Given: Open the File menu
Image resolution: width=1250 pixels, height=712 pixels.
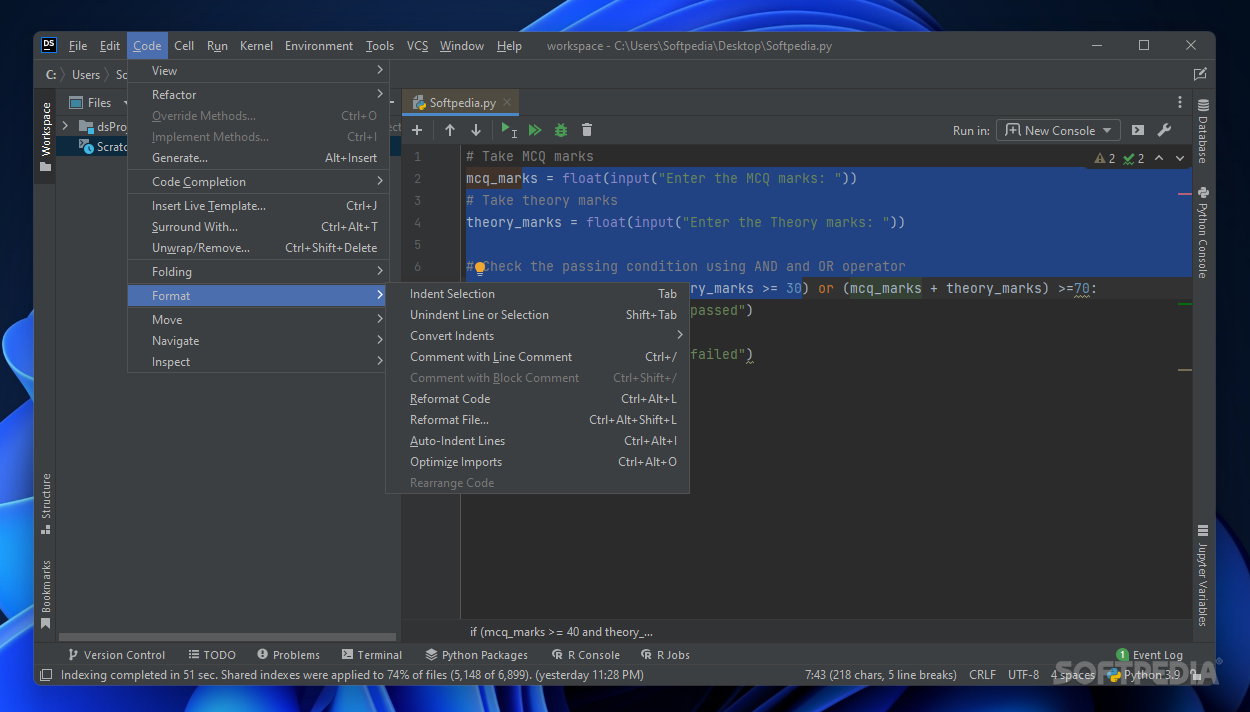Looking at the screenshot, I should pyautogui.click(x=78, y=45).
